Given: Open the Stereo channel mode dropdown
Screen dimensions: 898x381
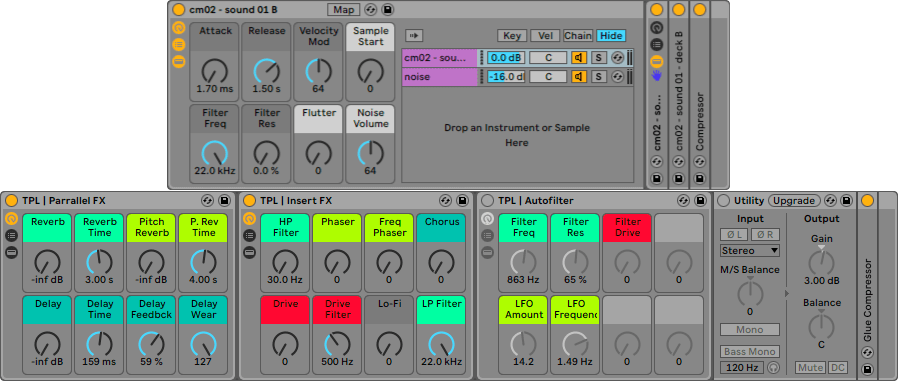Looking at the screenshot, I should [750, 250].
